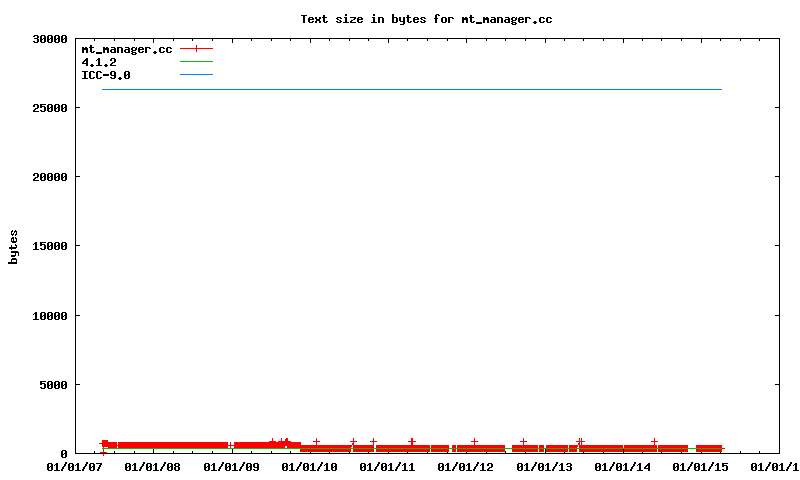Select the 01/01/09 x-axis date label
Viewport: 800px width, 480px height.
pos(231,466)
